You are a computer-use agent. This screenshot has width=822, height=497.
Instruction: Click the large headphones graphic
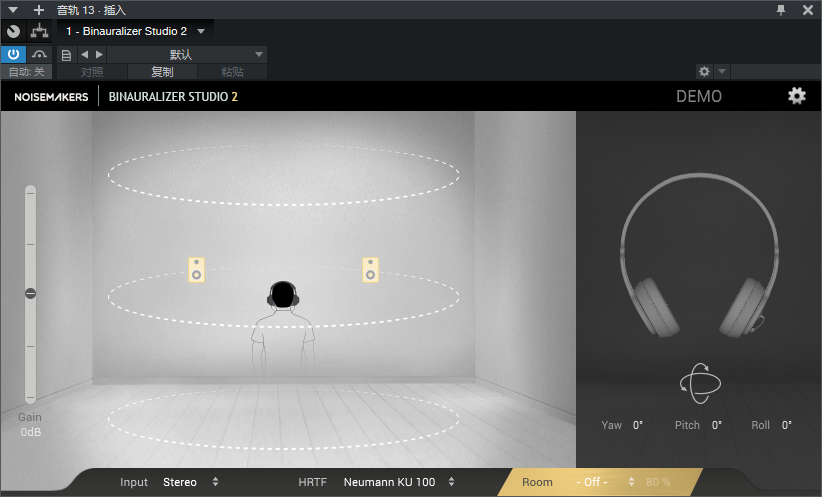(x=699, y=254)
